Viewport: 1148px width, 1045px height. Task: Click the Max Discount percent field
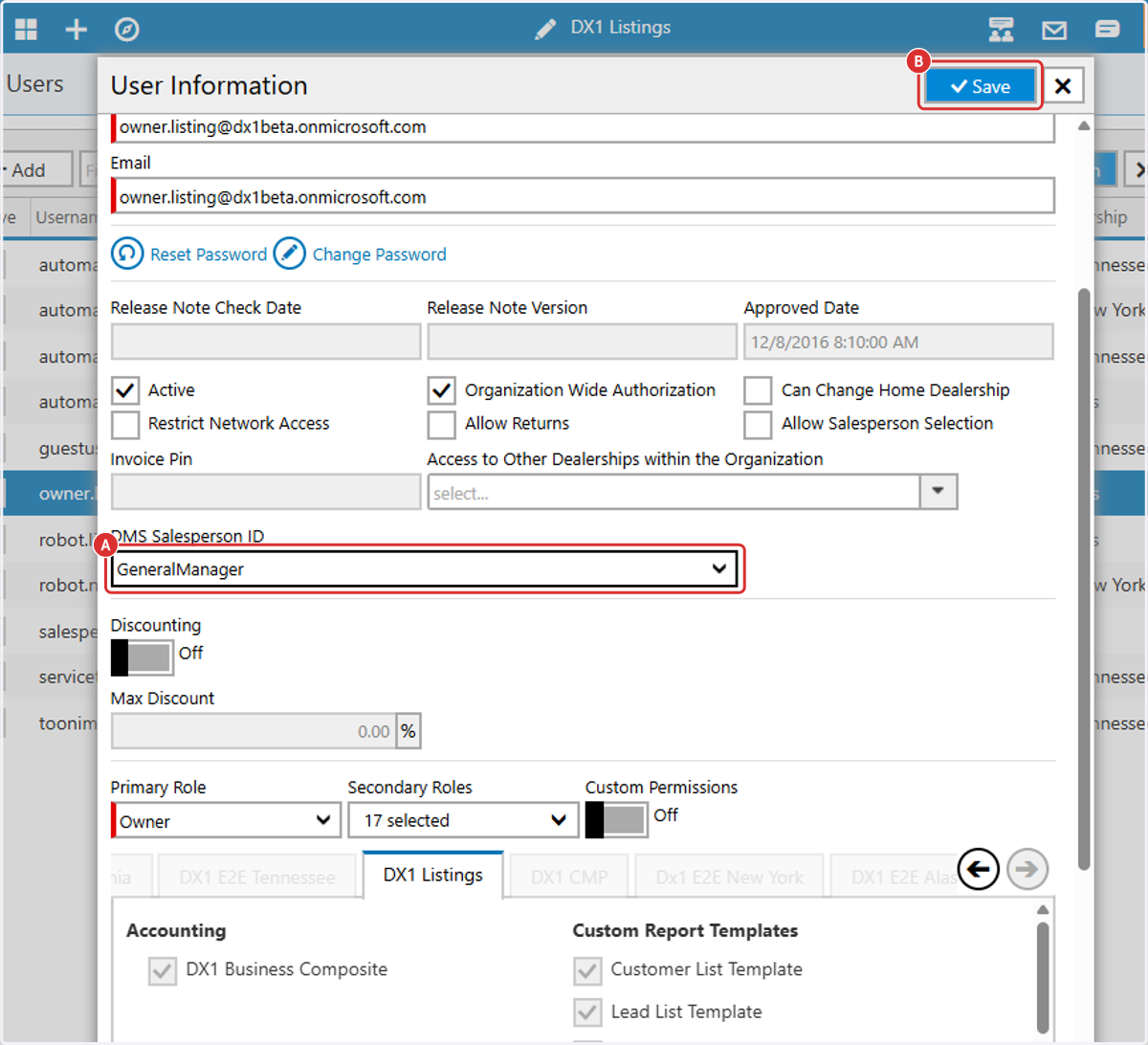254,731
